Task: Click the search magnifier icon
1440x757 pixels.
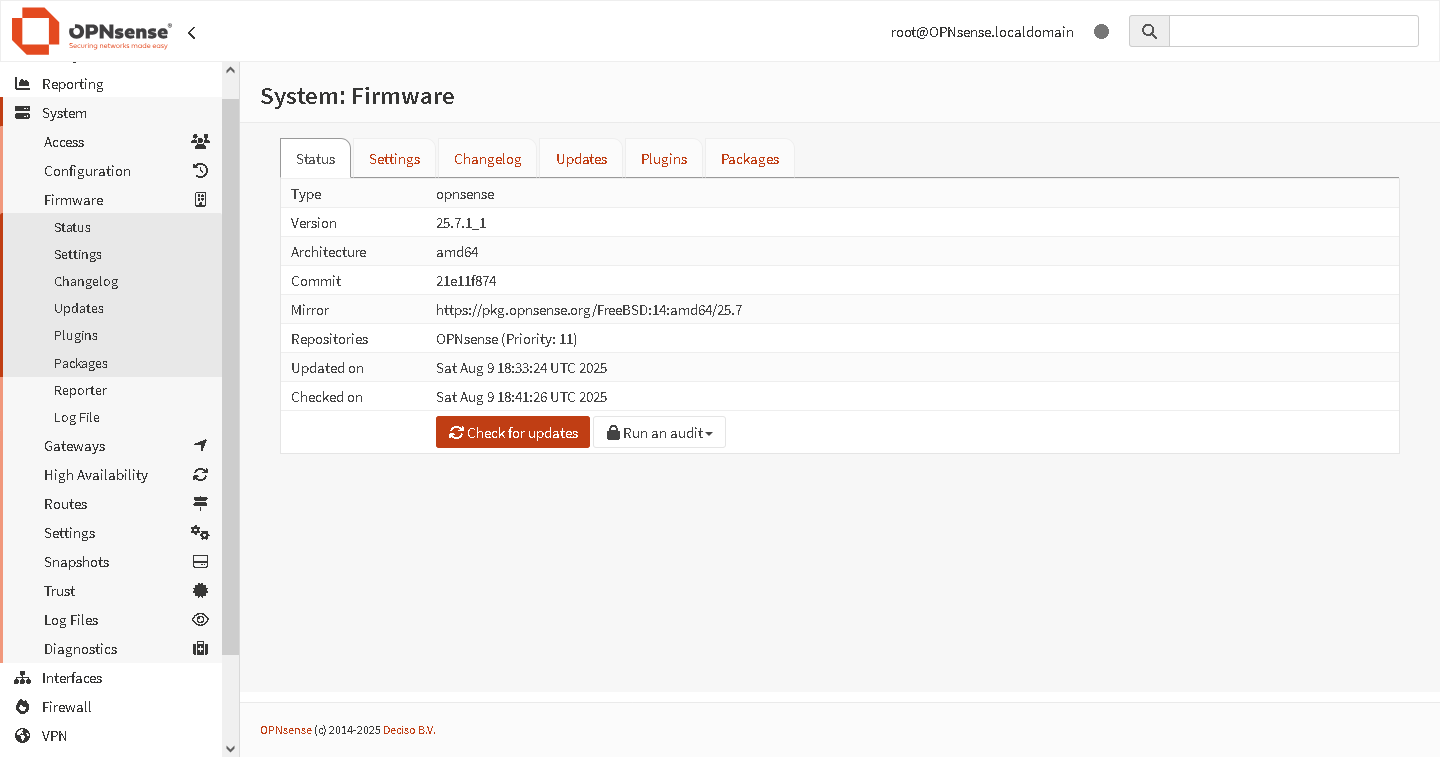Action: (x=1148, y=31)
